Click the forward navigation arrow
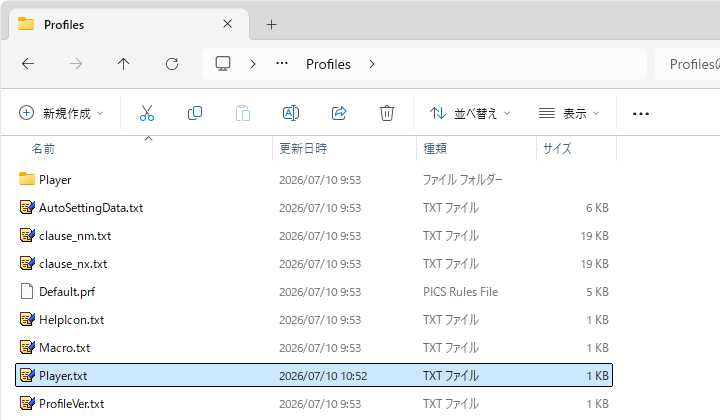The width and height of the screenshot is (720, 420). point(76,64)
